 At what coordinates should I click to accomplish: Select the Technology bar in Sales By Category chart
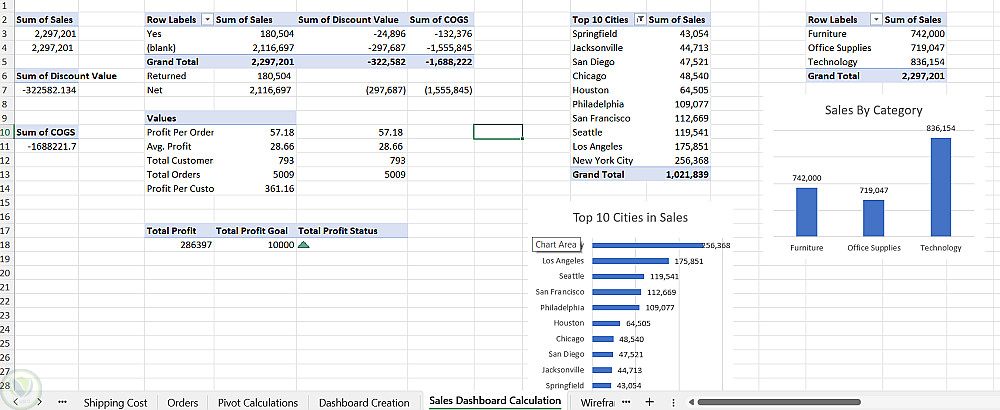click(940, 185)
